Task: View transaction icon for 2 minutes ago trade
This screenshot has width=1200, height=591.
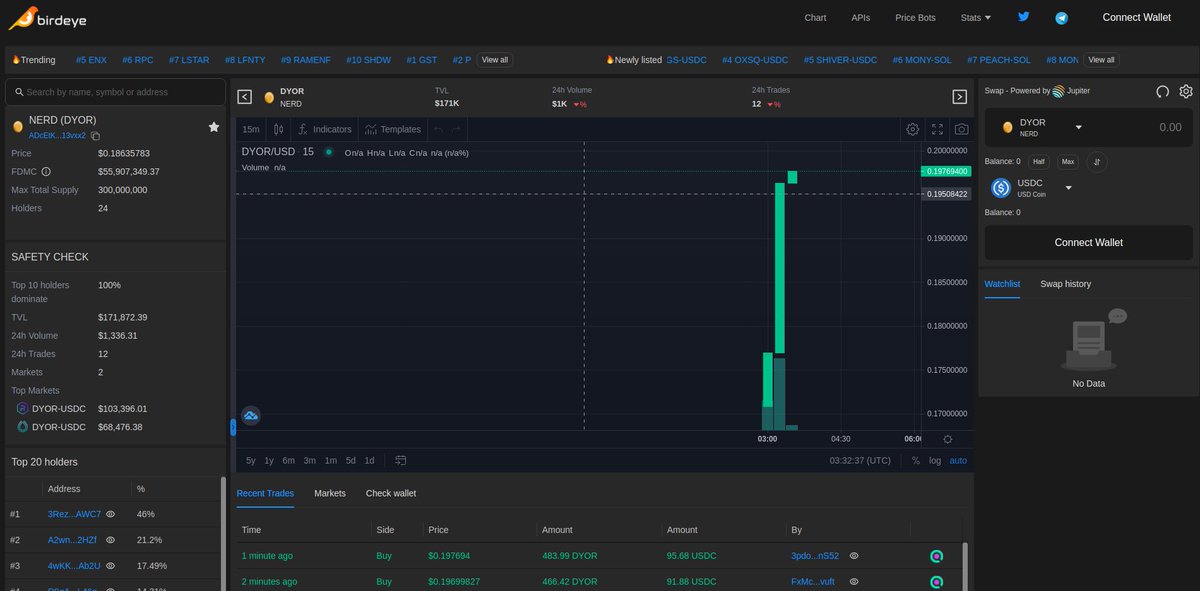Action: [937, 582]
